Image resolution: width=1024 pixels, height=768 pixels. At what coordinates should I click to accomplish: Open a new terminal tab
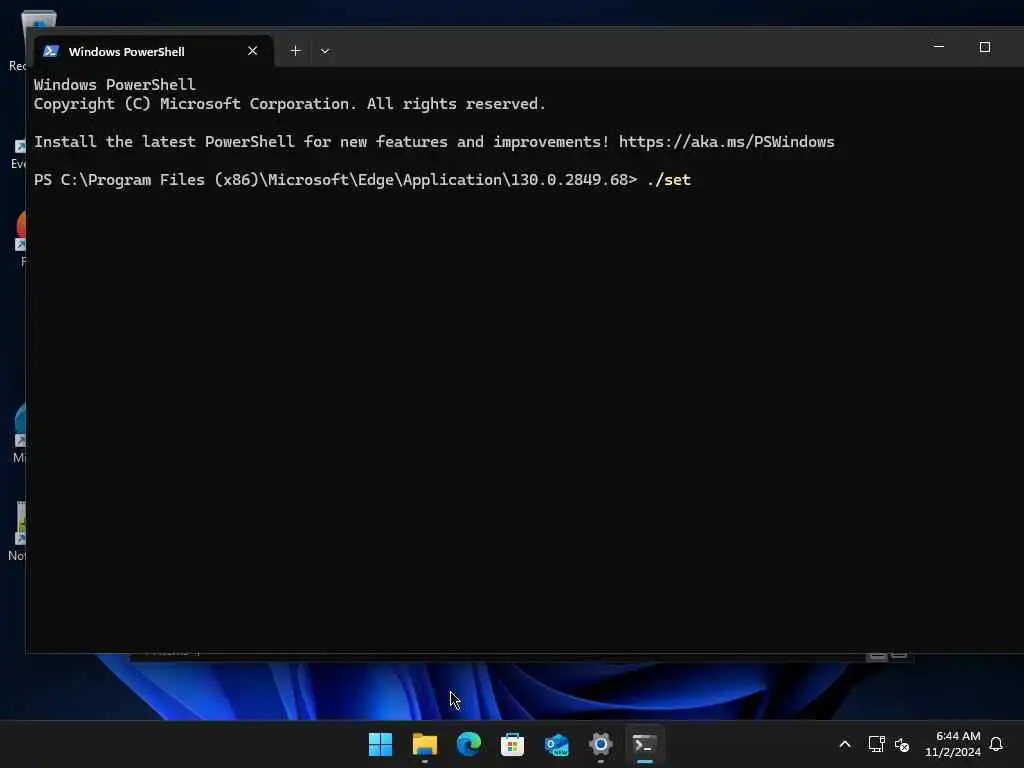tap(295, 51)
